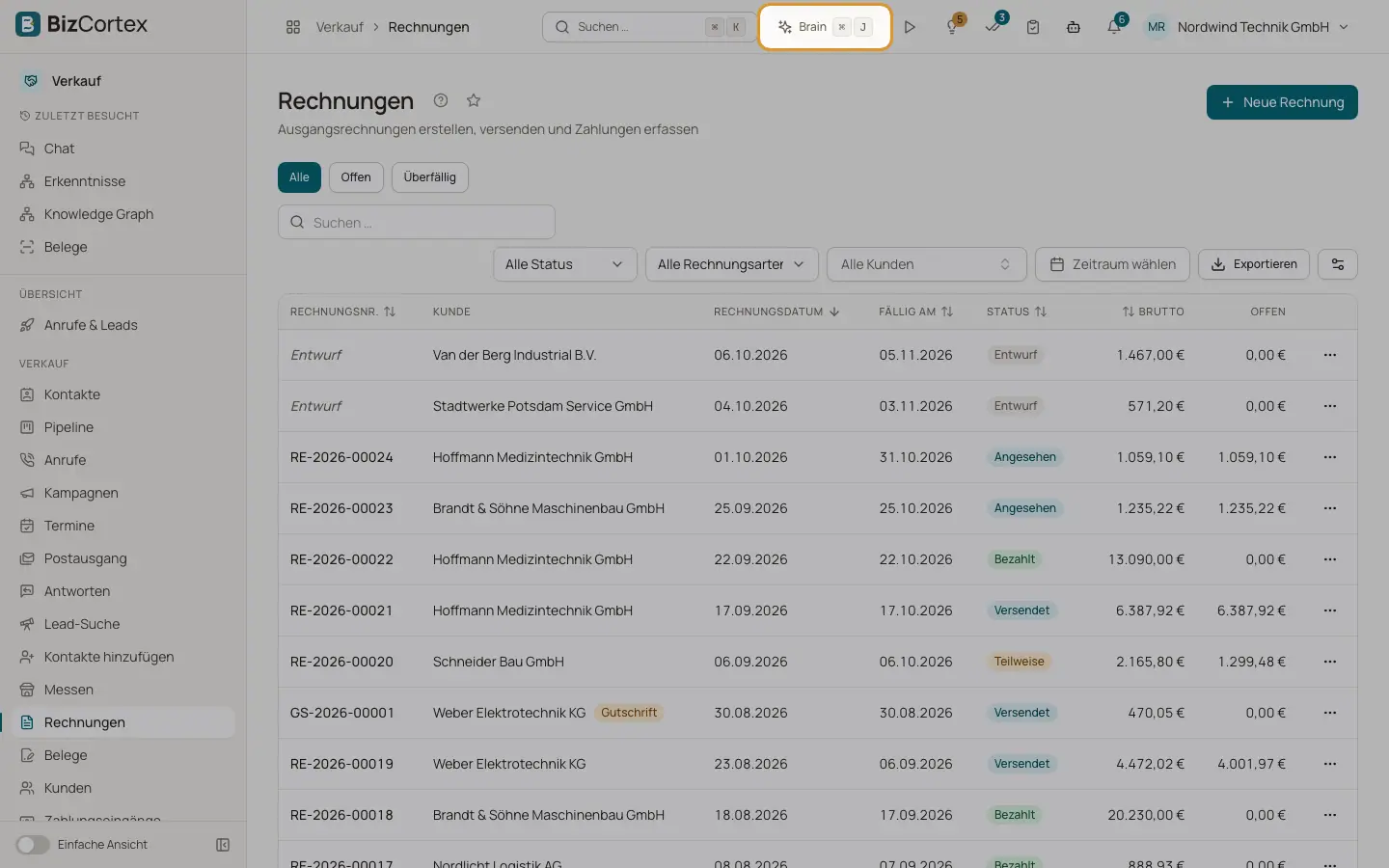Open row actions for invoice RE-2026-00020
The height and width of the screenshot is (868, 1389).
coord(1330,662)
